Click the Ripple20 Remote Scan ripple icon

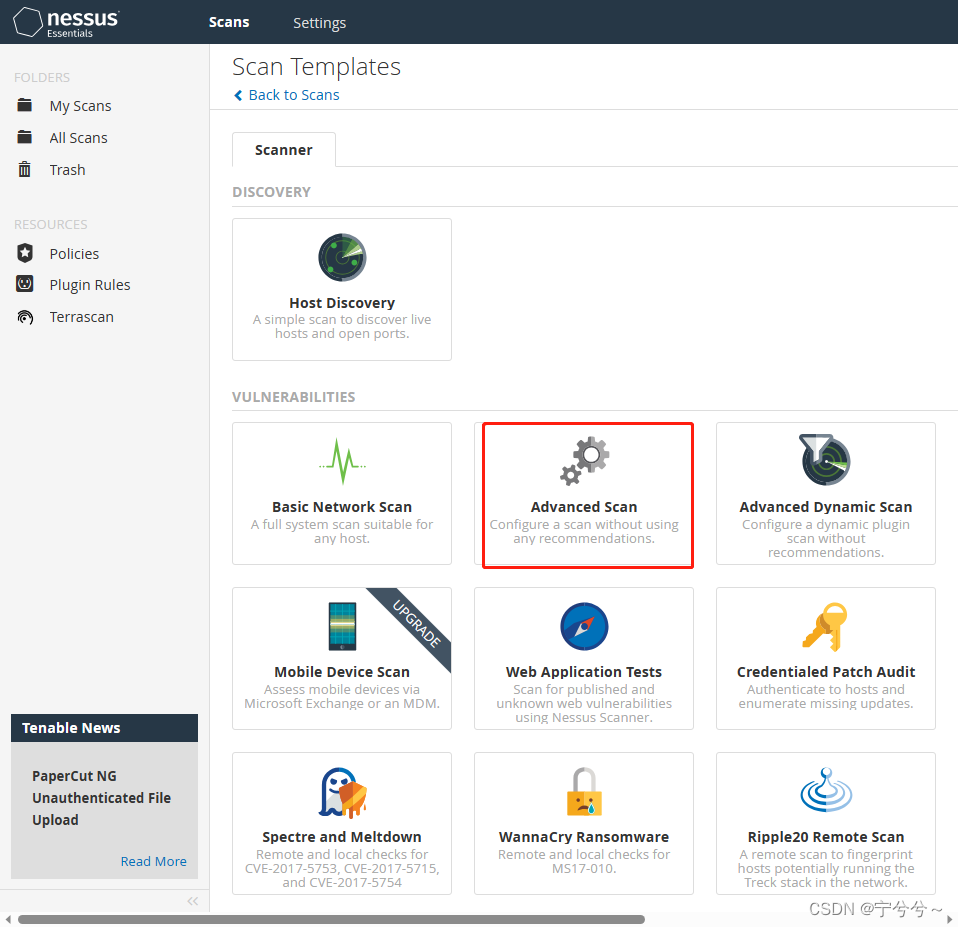(826, 790)
